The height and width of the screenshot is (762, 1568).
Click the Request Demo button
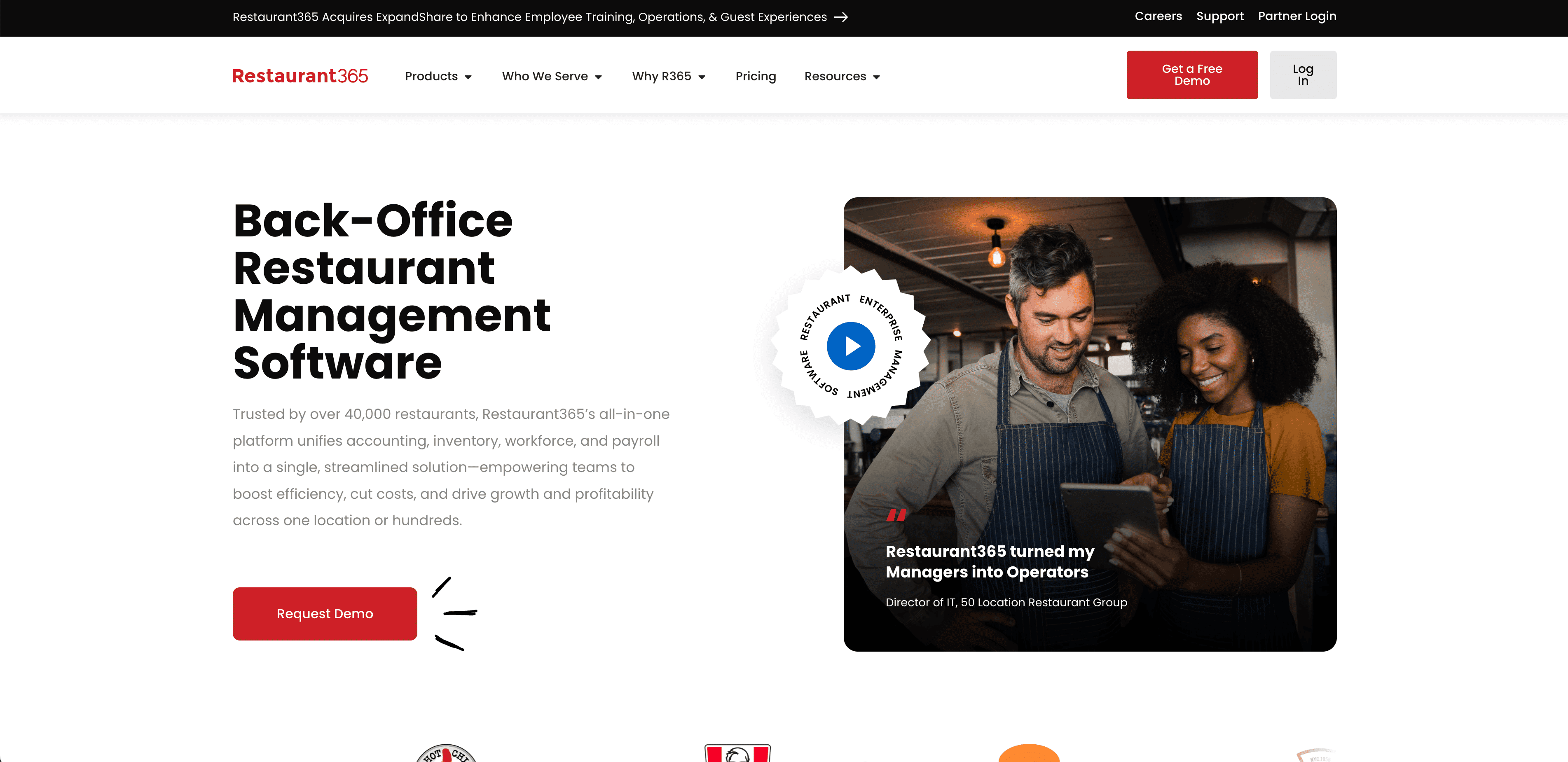tap(324, 613)
